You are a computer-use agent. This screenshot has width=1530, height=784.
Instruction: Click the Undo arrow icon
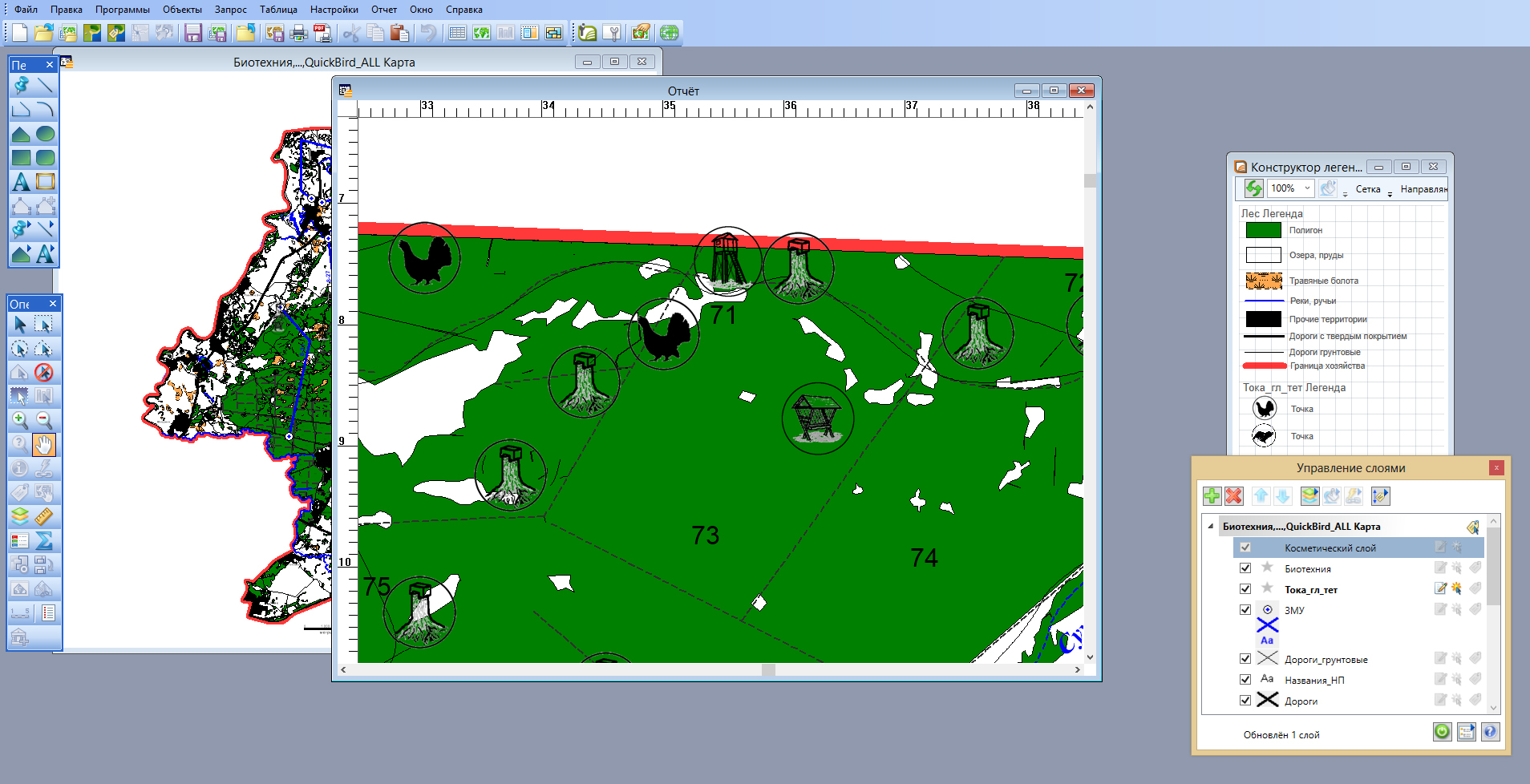(429, 33)
